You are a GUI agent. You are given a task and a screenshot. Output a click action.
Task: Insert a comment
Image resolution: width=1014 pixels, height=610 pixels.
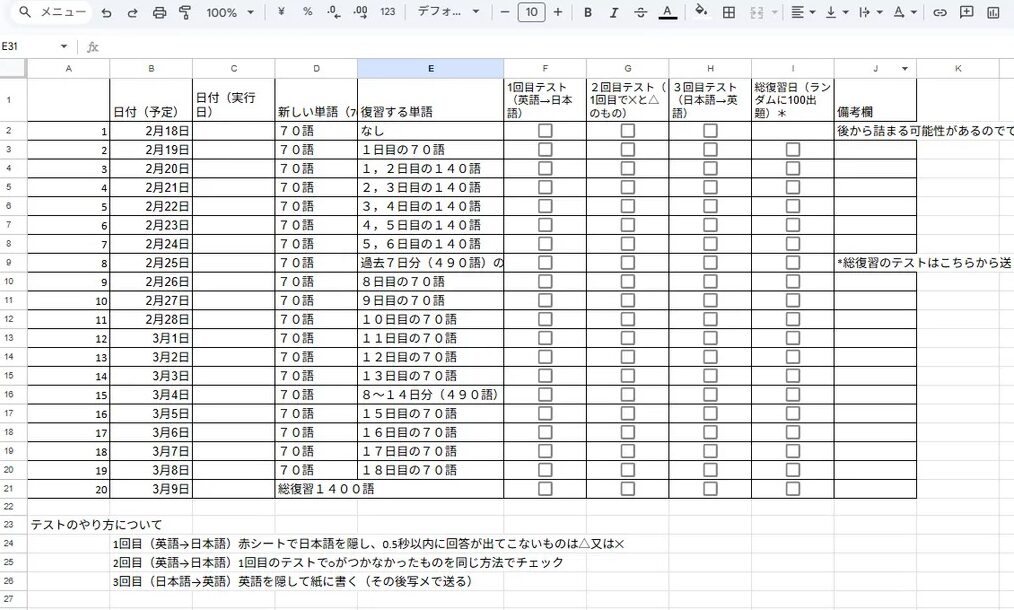tap(966, 12)
